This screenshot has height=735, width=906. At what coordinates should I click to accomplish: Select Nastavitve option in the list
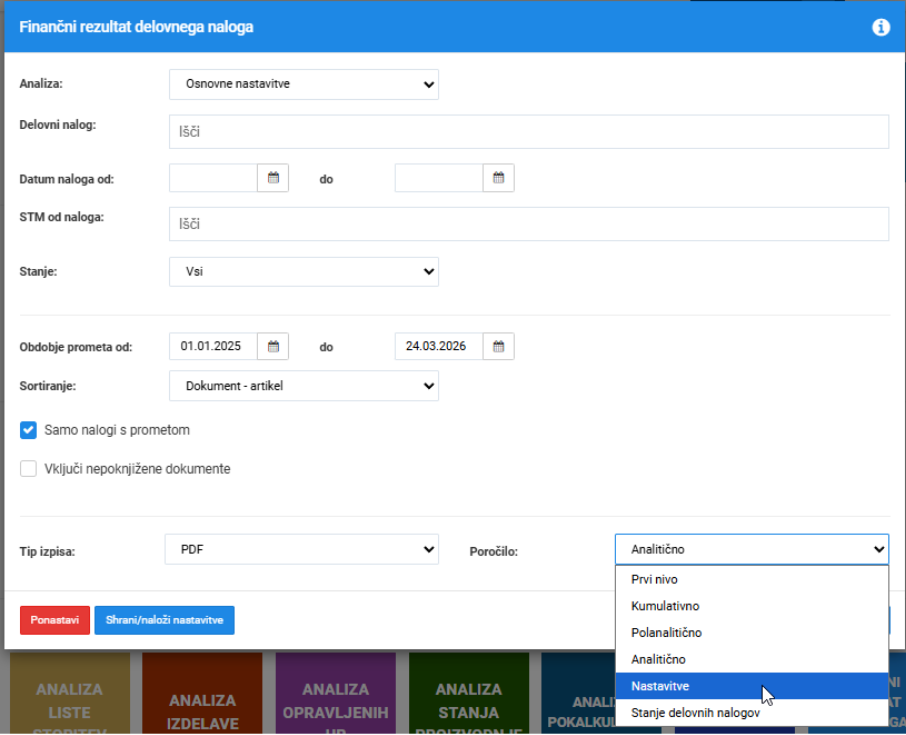pos(752,686)
